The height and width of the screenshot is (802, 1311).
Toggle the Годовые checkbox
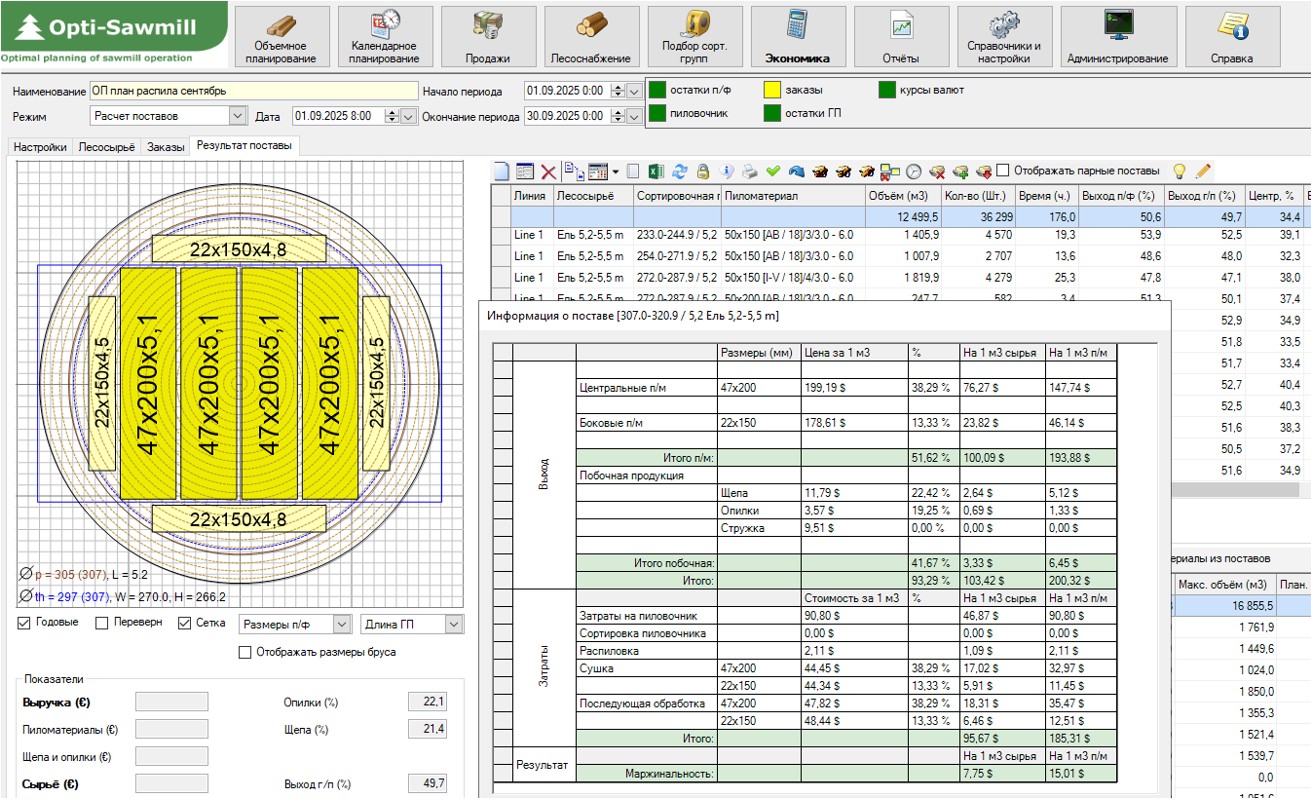coord(25,624)
